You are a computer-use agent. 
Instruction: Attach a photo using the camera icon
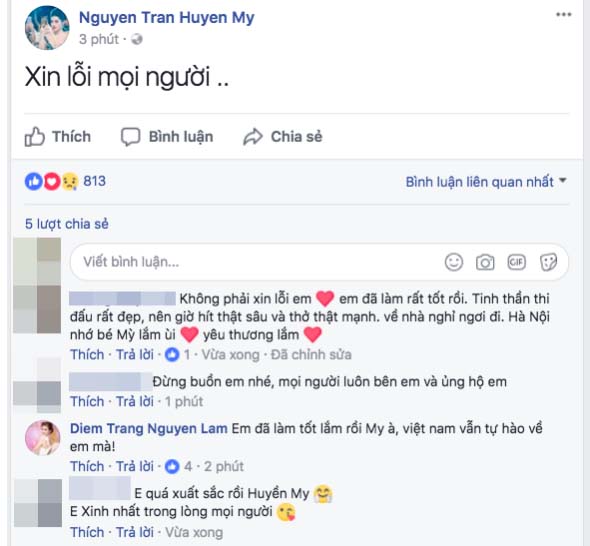485,262
